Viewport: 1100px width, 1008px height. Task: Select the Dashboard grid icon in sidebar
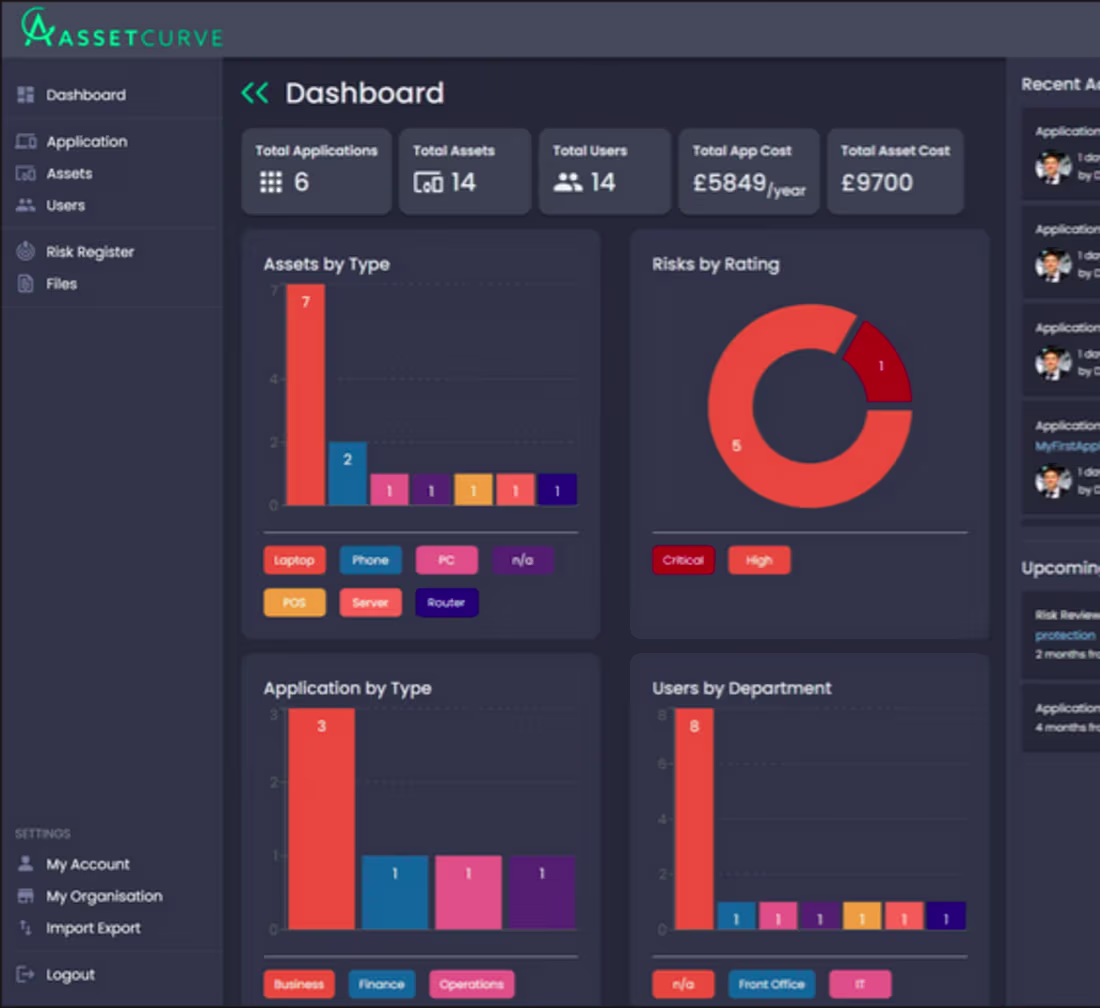coord(23,94)
